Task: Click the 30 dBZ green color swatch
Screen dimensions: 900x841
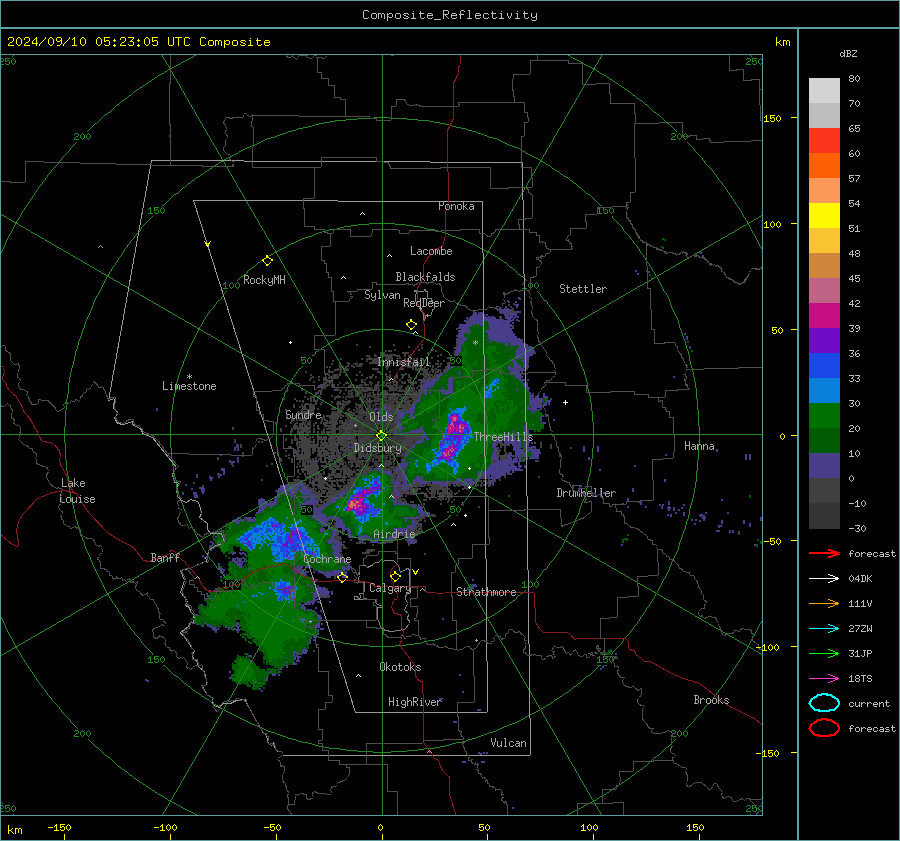Action: coord(824,415)
